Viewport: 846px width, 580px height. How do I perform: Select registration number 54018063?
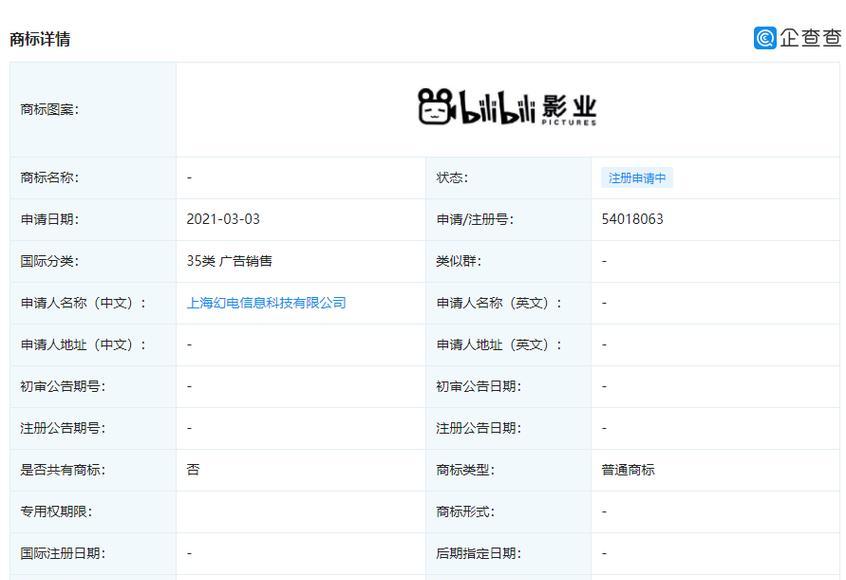632,219
